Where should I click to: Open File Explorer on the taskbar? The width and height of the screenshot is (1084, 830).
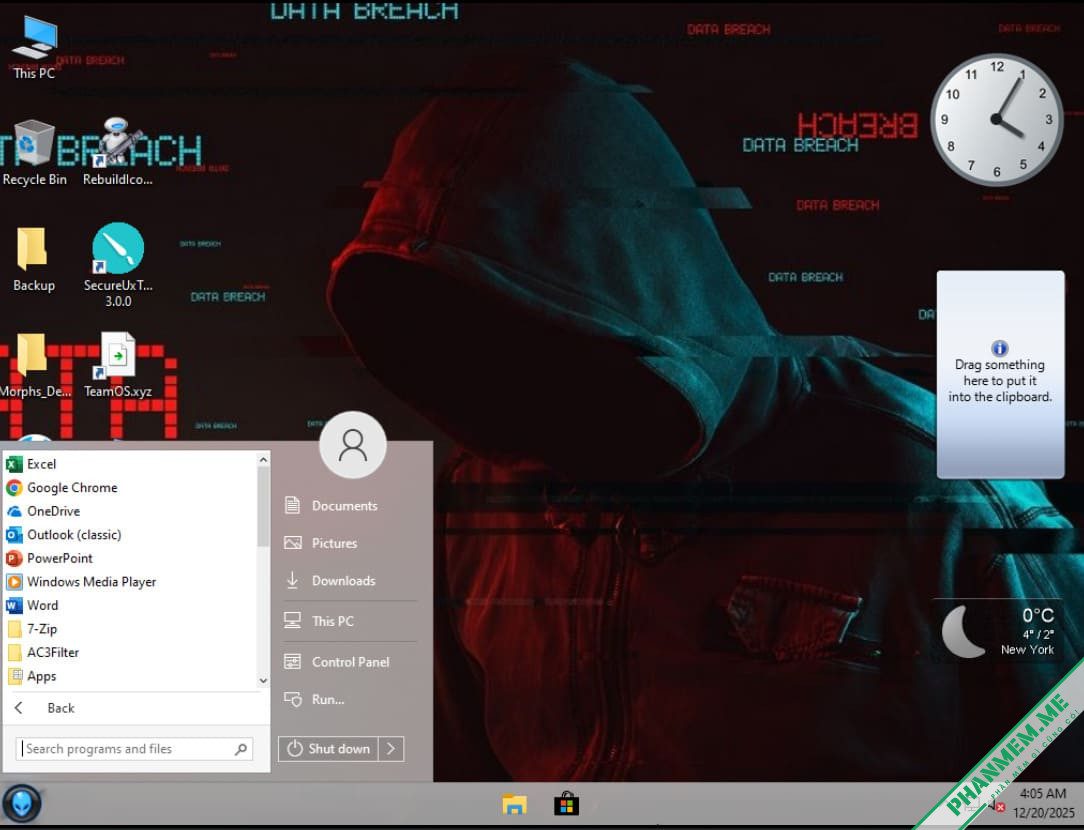click(x=514, y=804)
